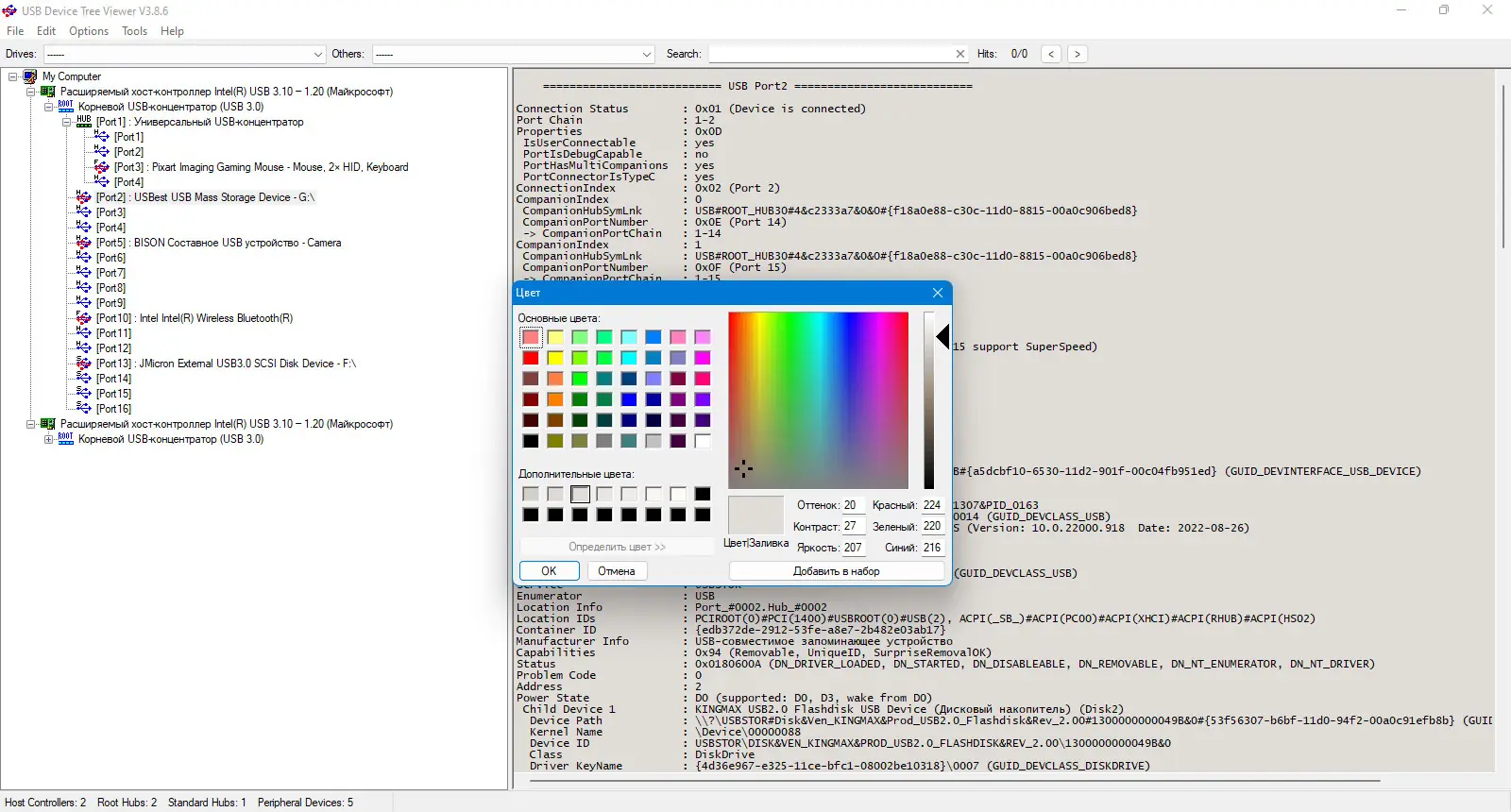Image resolution: width=1511 pixels, height=812 pixels.
Task: Click the Pixart Gaming Mouse device icon
Action: tap(102, 167)
